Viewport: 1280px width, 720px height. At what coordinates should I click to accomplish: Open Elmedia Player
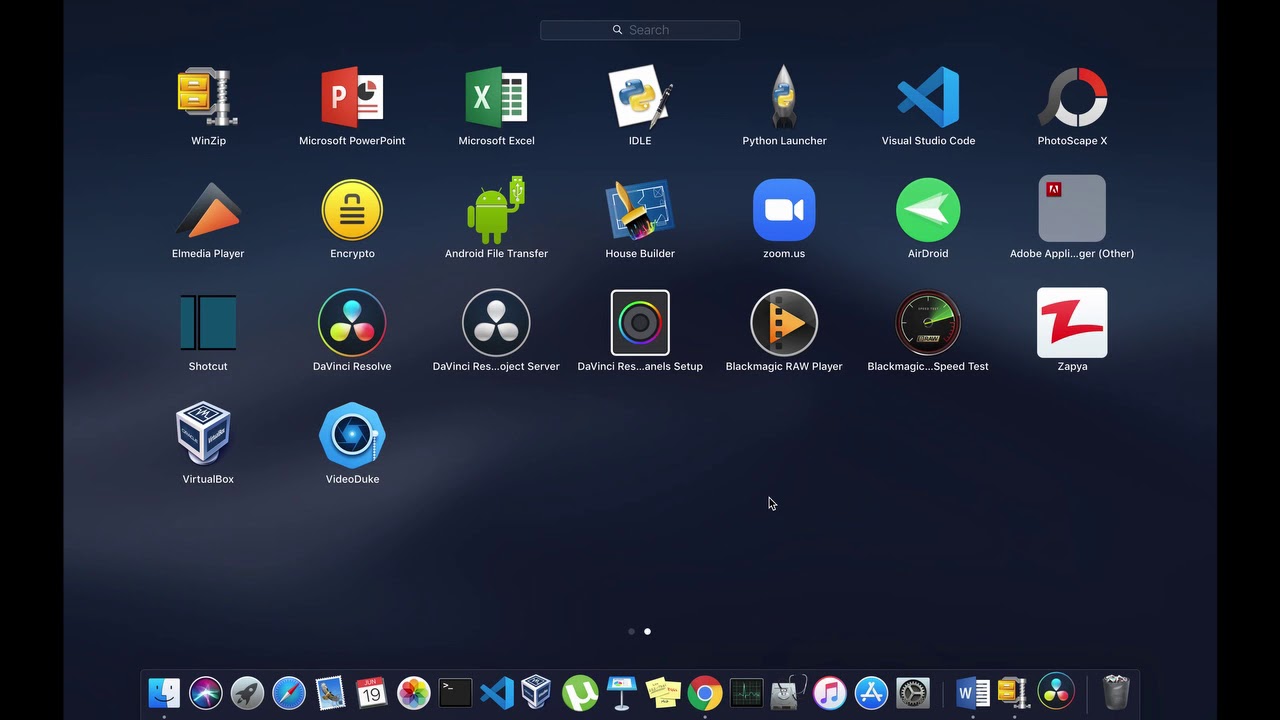point(208,210)
